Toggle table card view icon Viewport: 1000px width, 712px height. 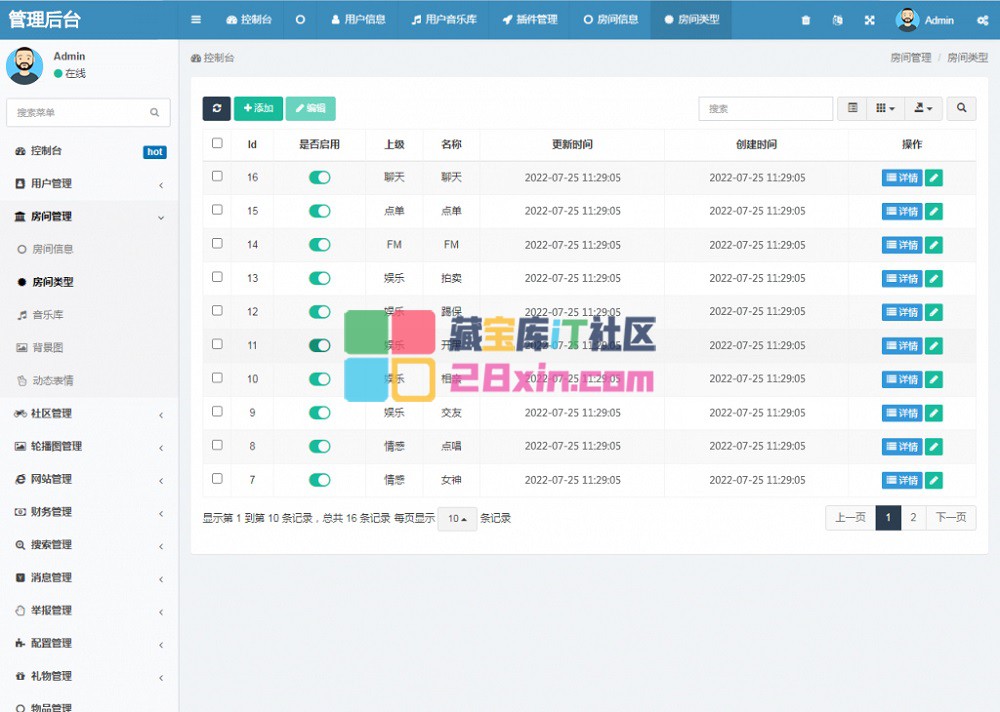click(852, 108)
